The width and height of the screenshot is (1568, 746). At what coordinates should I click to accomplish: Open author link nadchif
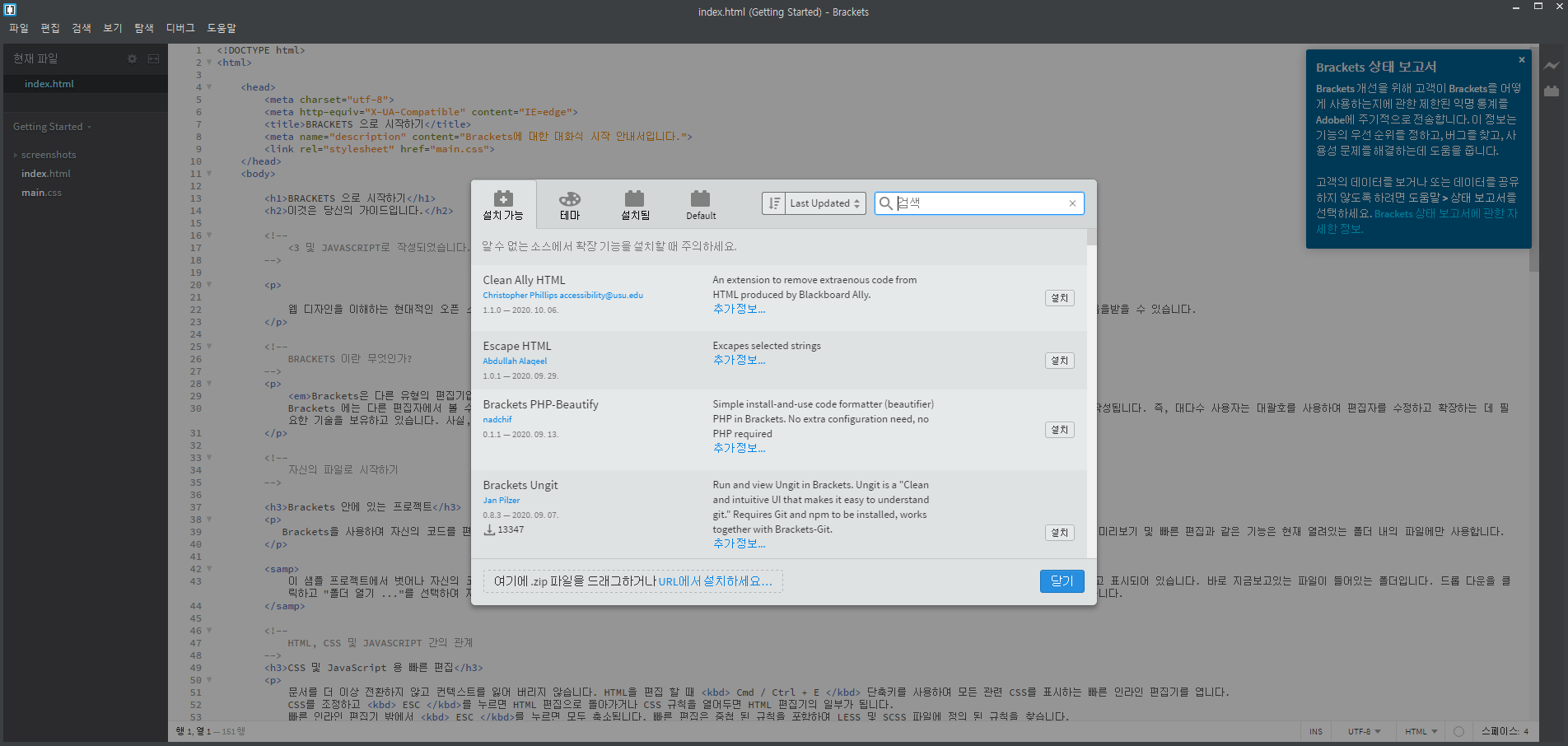(x=497, y=419)
